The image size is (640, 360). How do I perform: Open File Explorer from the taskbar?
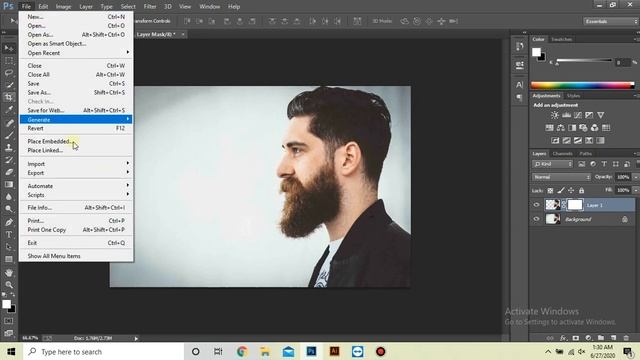[x=265, y=351]
